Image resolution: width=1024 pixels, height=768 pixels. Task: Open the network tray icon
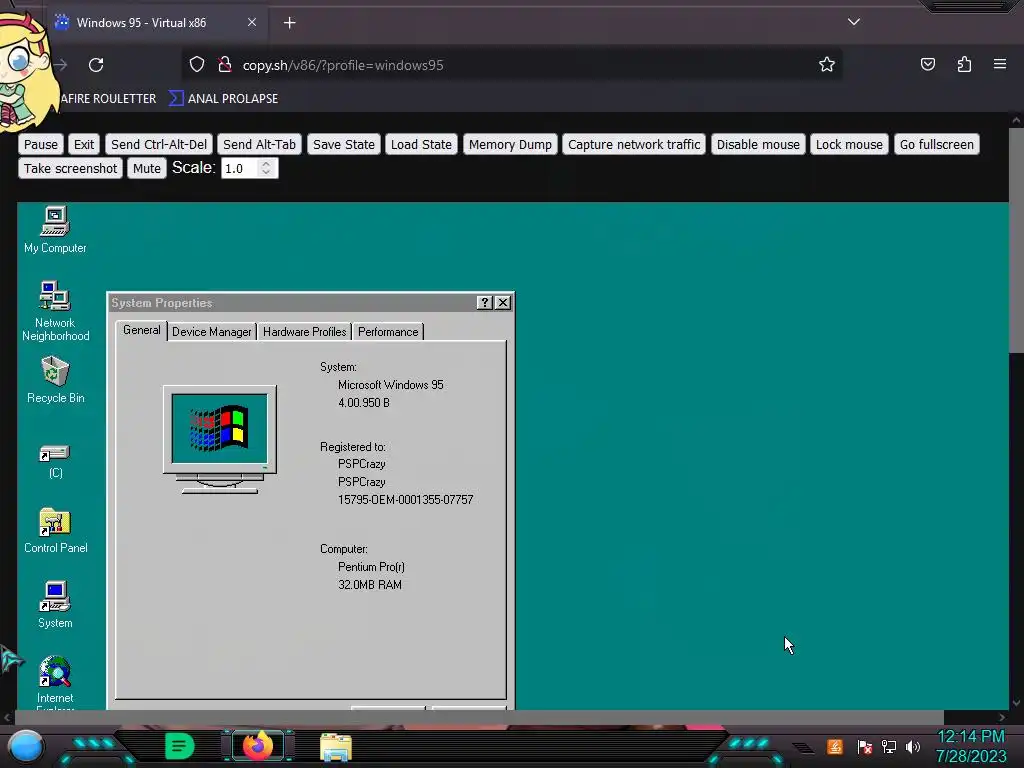pyautogui.click(x=888, y=746)
